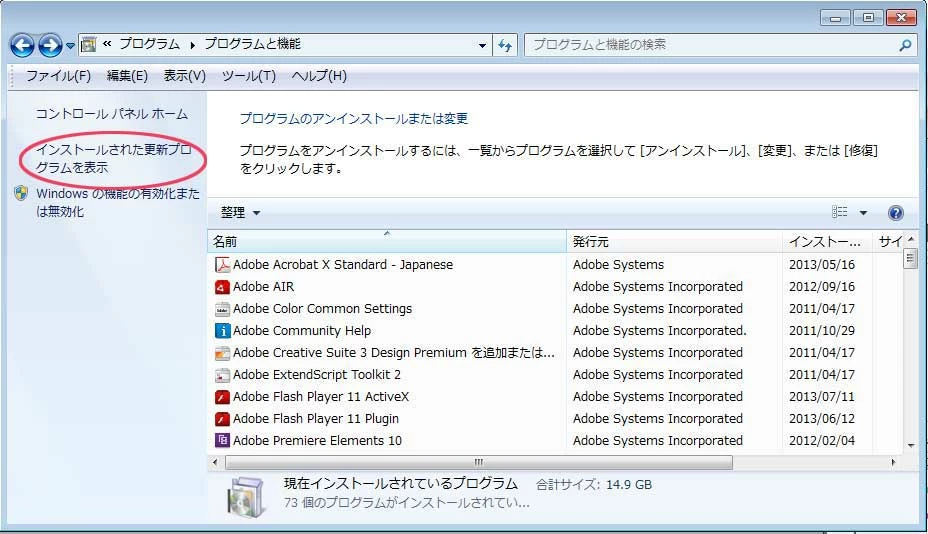Viewport: 928px width, 534px height.
Task: Click breadcrumb arrow after プログラム
Action: click(192, 45)
